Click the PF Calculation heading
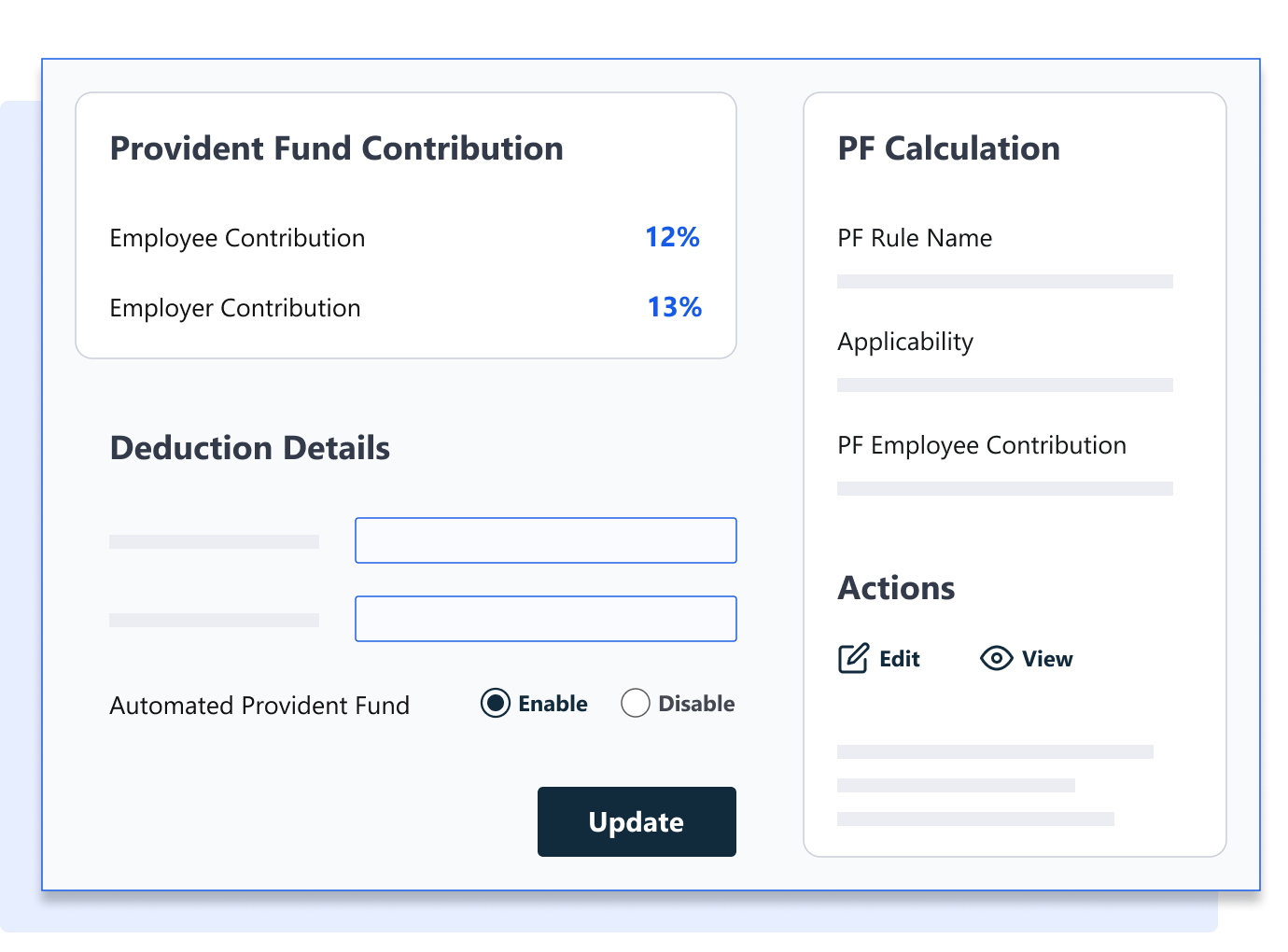 click(948, 148)
